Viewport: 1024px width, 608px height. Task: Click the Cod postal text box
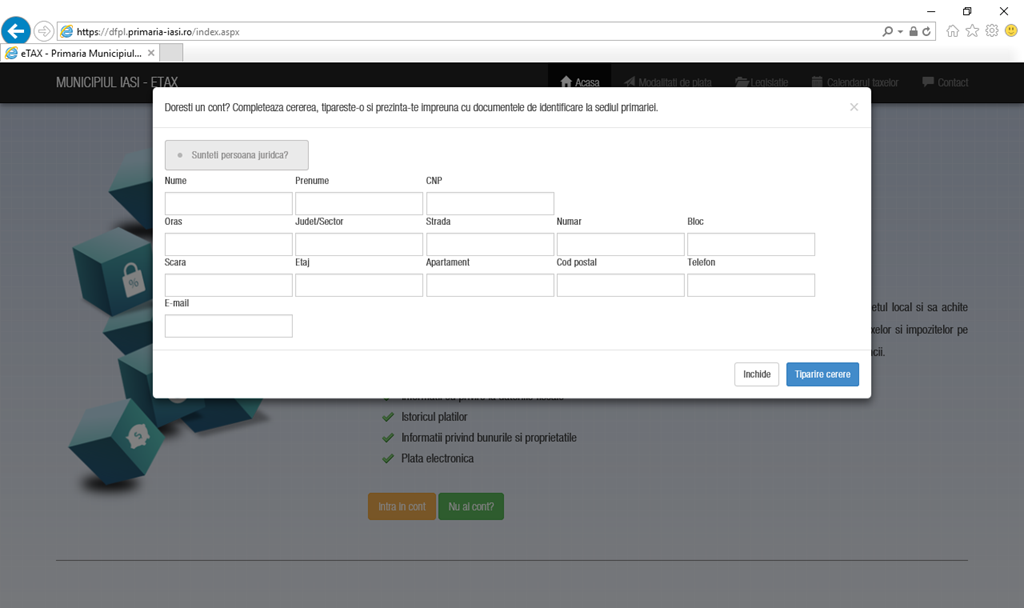(x=620, y=285)
